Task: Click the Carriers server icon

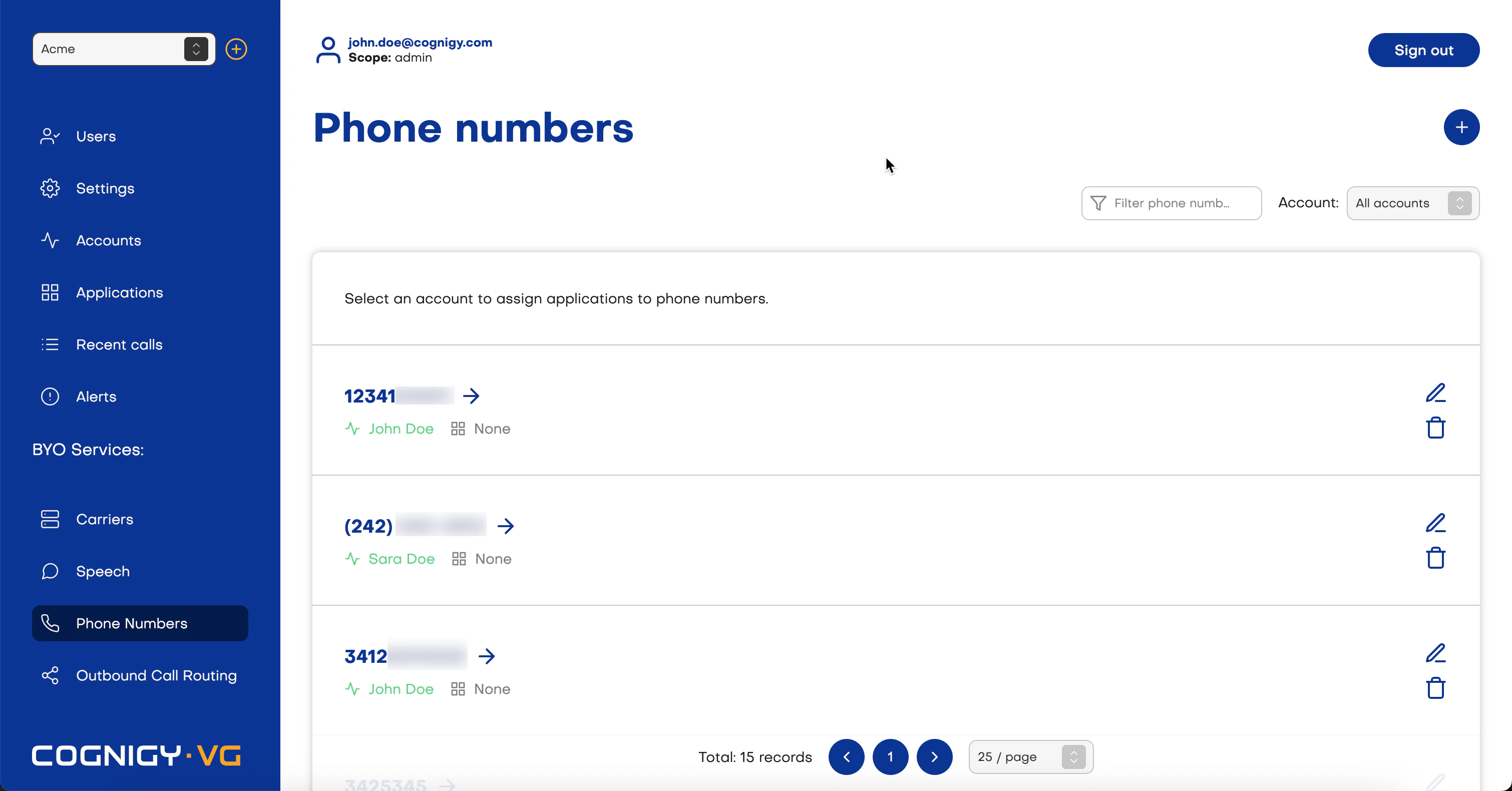Action: (x=50, y=519)
